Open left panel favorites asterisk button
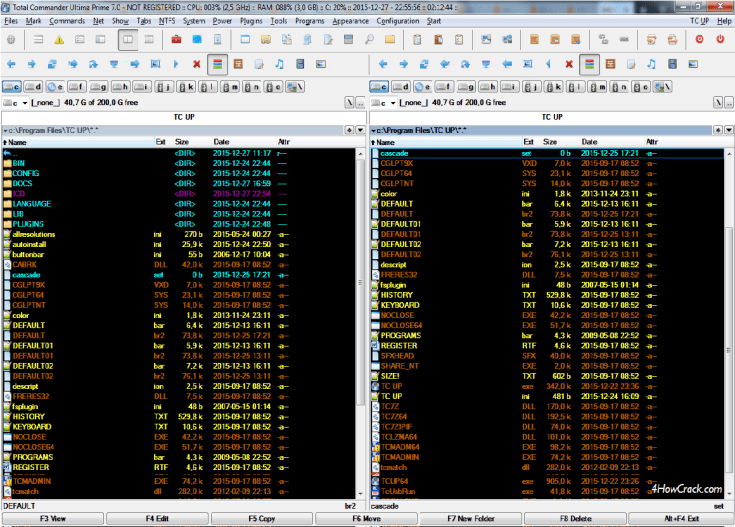The height and width of the screenshot is (527, 735). click(x=349, y=130)
